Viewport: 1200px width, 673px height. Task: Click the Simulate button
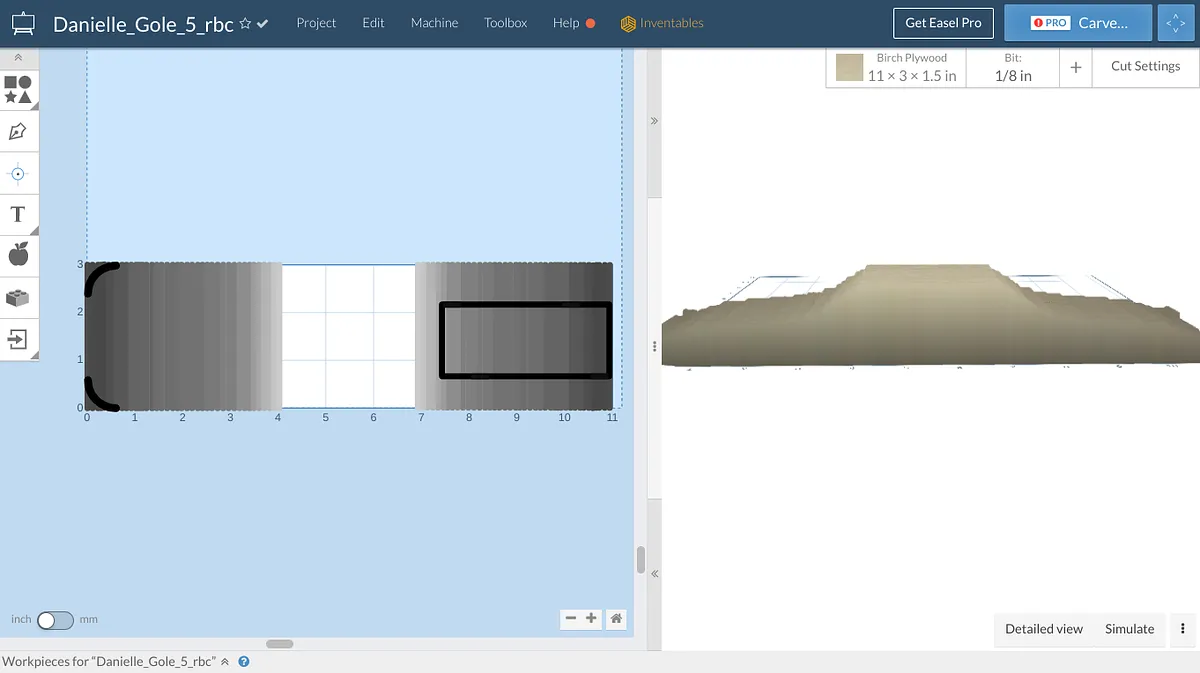[x=1129, y=629]
